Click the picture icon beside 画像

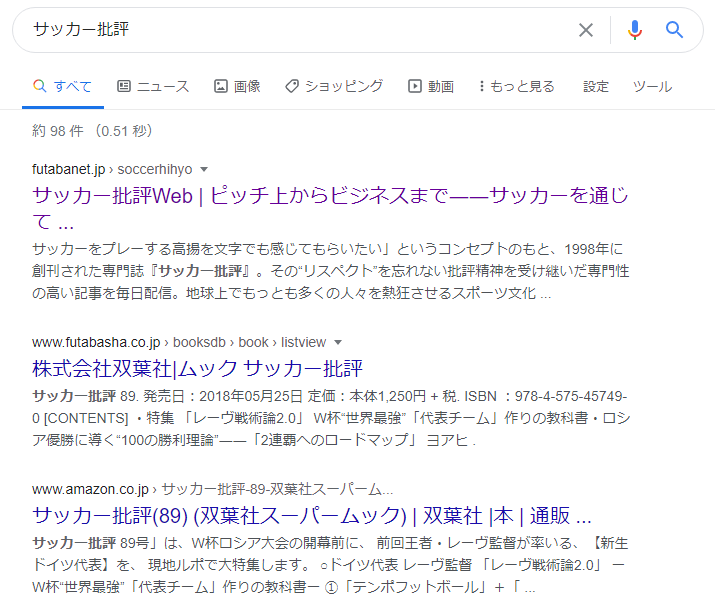click(221, 86)
